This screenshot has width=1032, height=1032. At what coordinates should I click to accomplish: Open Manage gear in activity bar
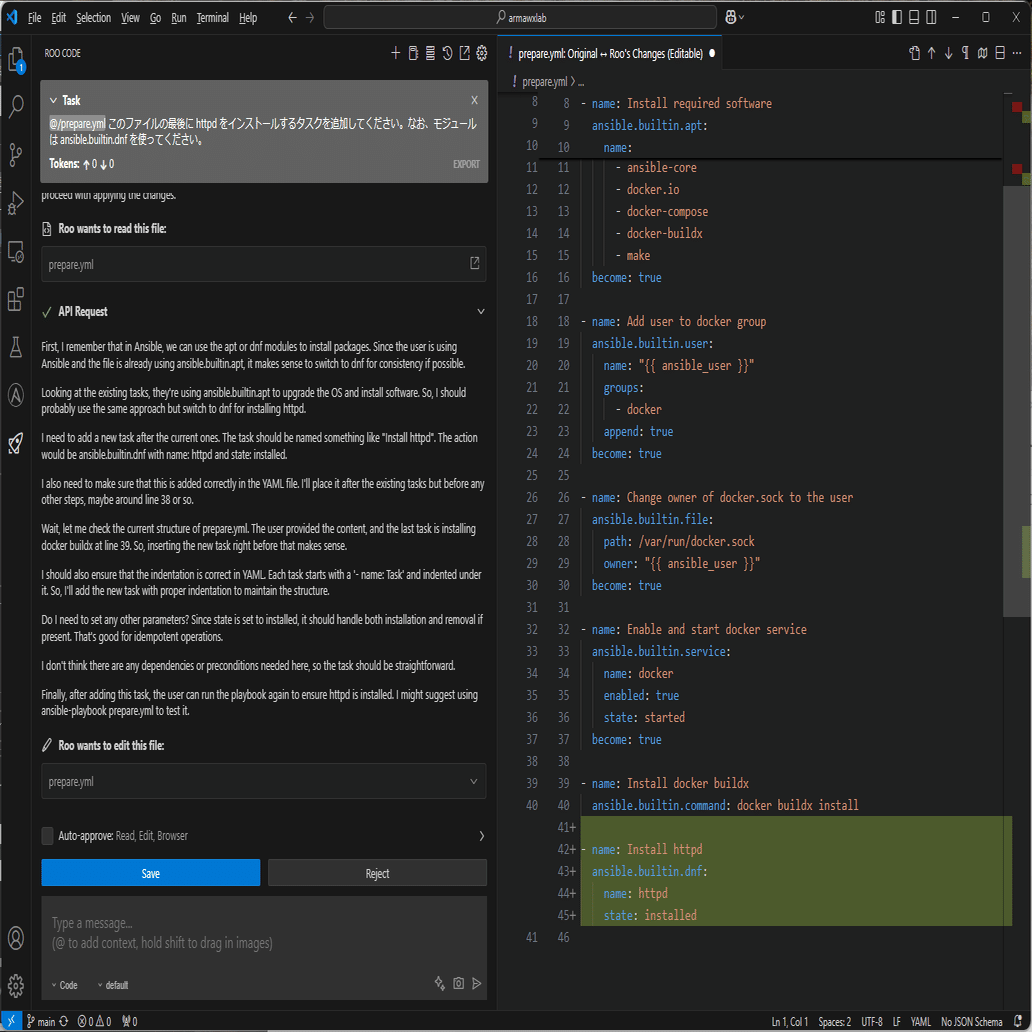coord(16,985)
